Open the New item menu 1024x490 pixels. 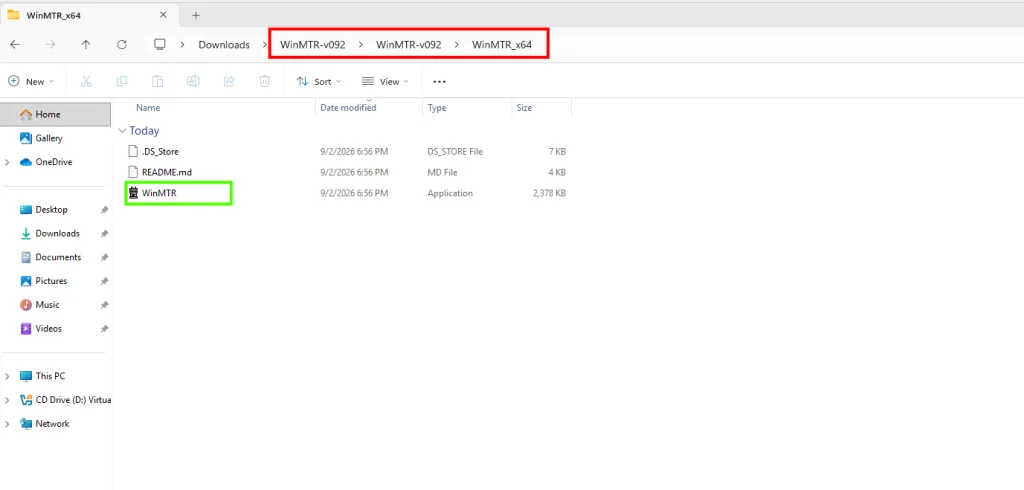(x=31, y=82)
